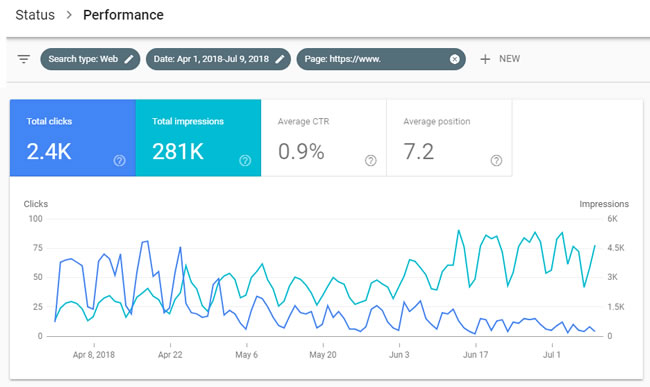Edit the Date range pencil icon

(x=280, y=59)
